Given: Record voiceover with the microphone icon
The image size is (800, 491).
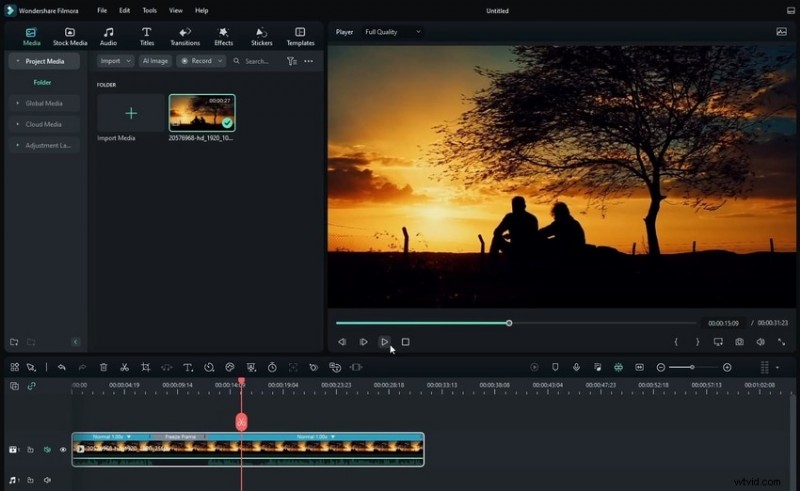Looking at the screenshot, I should tap(576, 367).
